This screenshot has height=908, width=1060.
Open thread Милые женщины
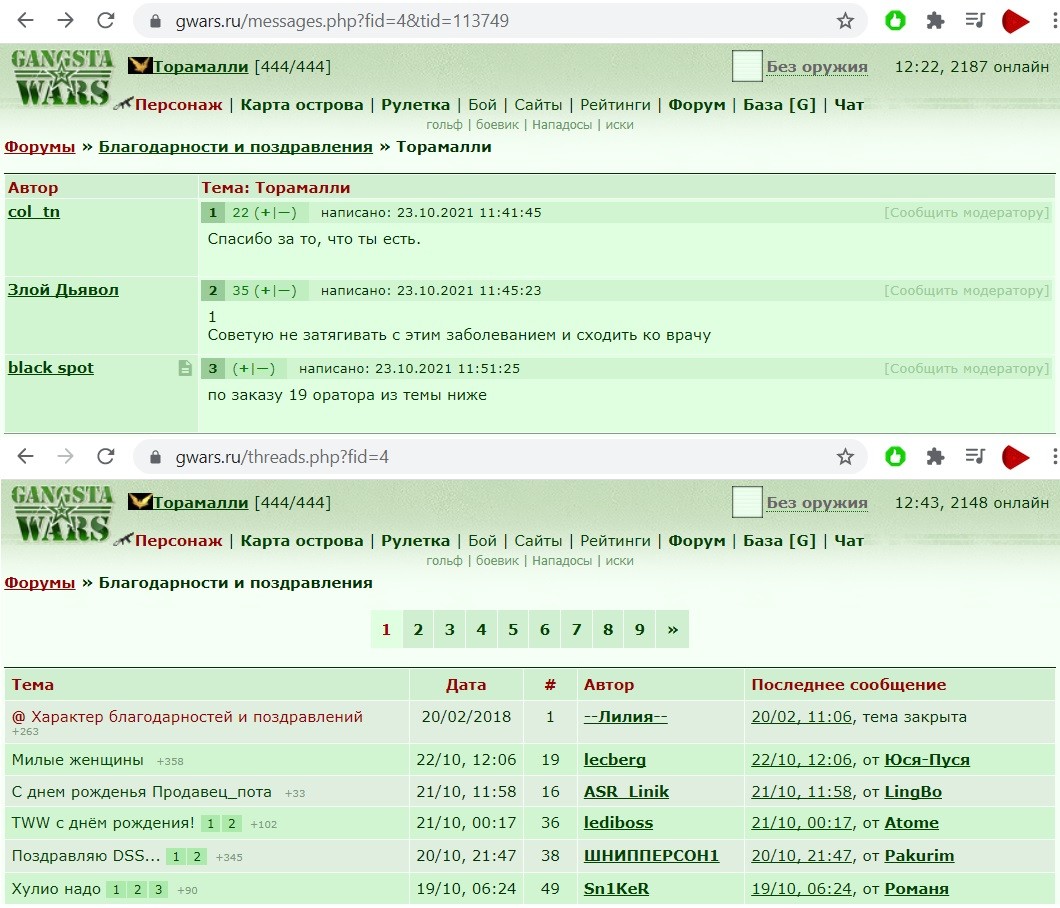tap(78, 760)
